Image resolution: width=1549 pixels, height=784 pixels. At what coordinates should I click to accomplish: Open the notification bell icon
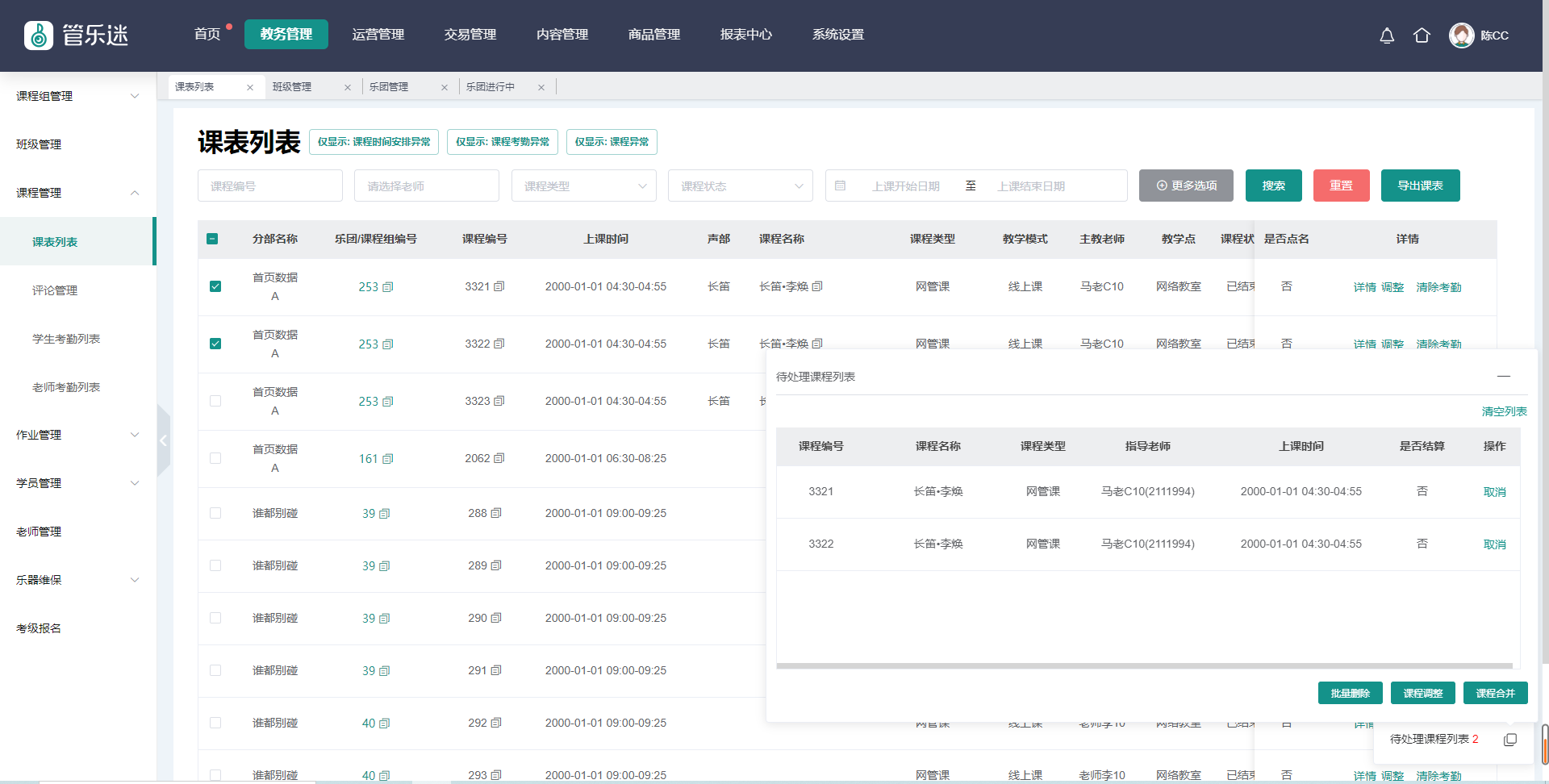[1387, 35]
